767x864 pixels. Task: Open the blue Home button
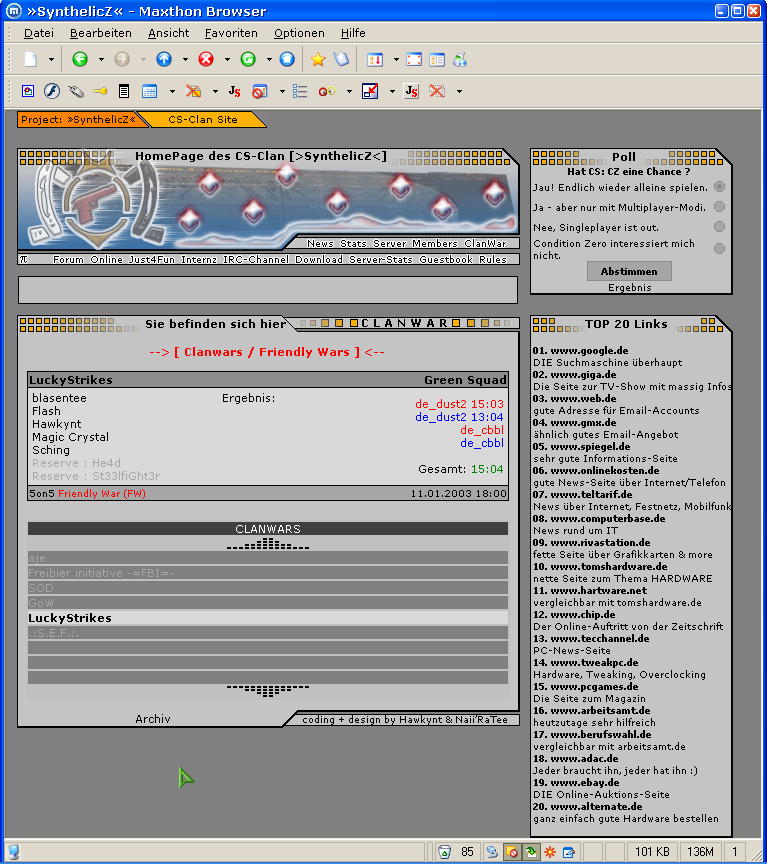[x=287, y=59]
